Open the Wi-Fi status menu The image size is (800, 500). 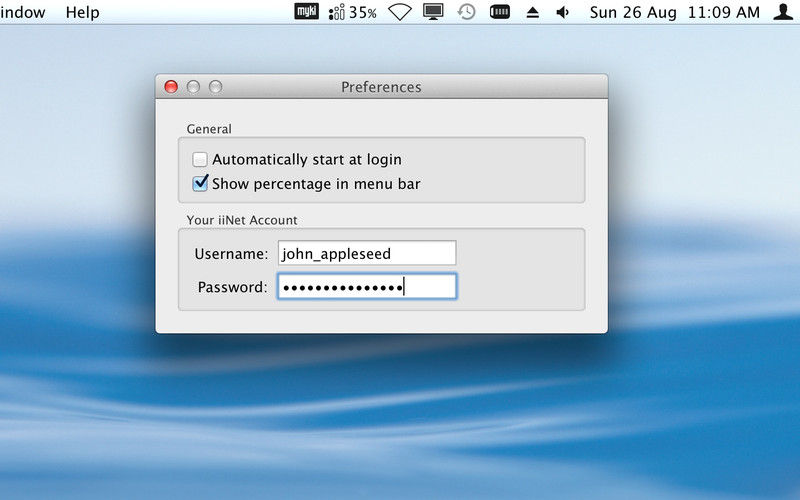399,12
